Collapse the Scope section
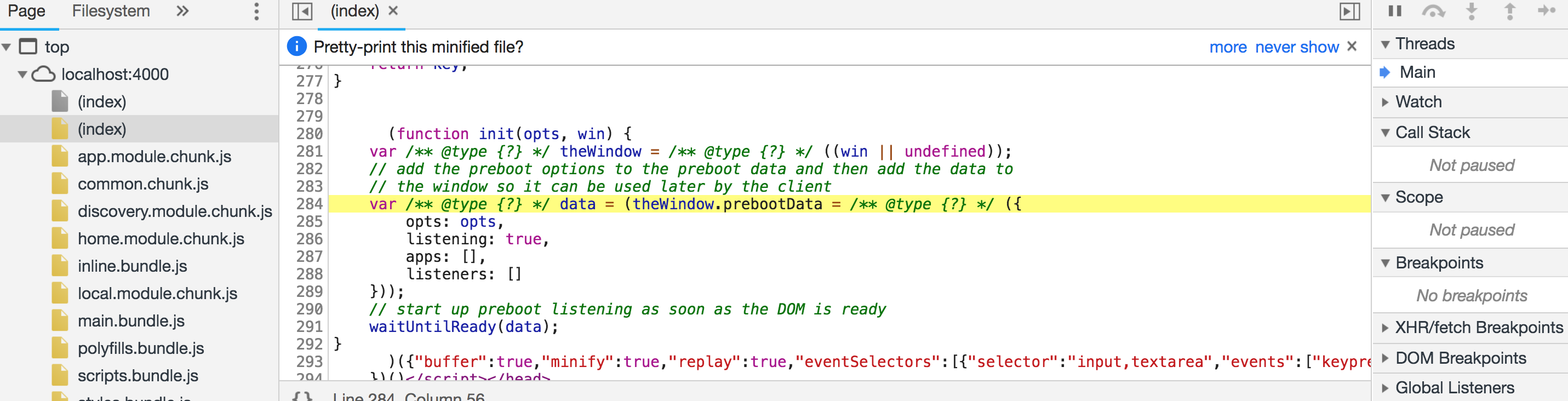The height and width of the screenshot is (401, 1568). 1386,197
